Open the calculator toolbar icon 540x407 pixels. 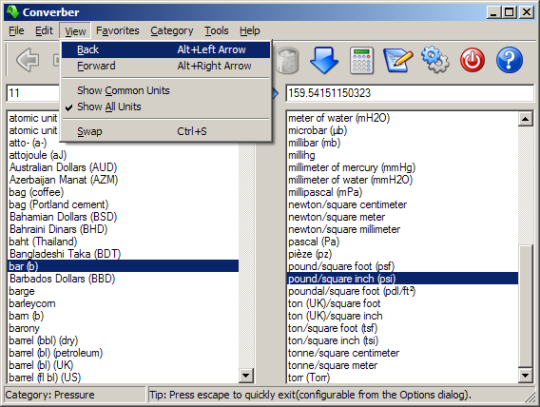point(362,61)
